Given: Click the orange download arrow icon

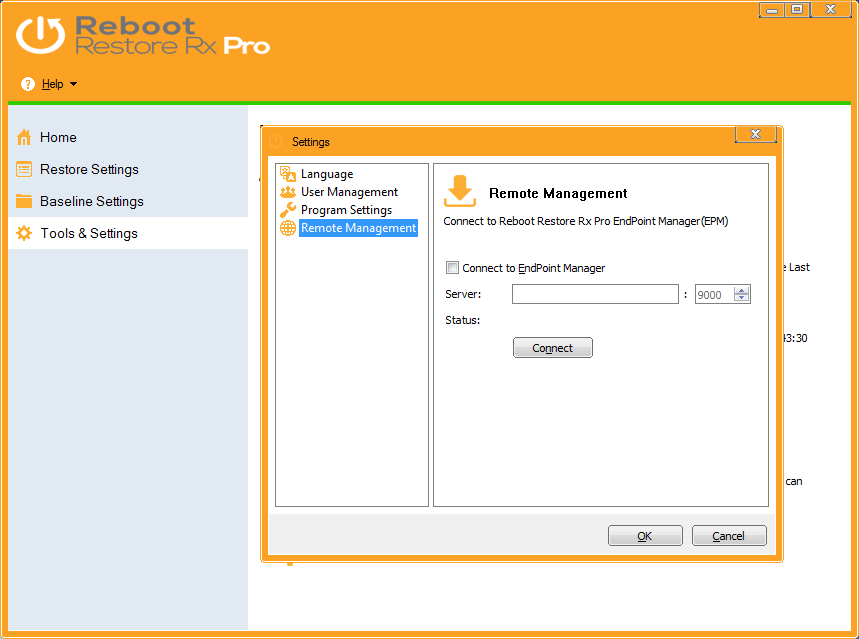Looking at the screenshot, I should (460, 191).
